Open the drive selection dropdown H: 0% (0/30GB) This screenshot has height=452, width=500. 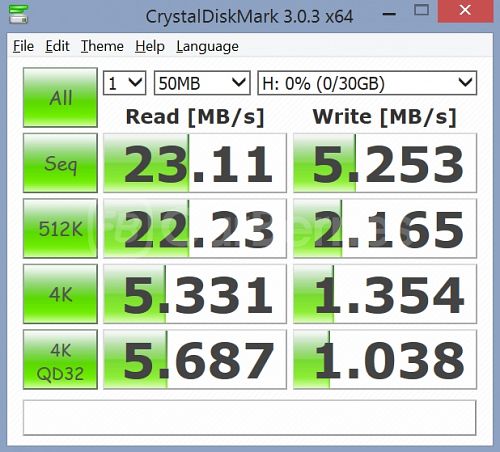[367, 83]
